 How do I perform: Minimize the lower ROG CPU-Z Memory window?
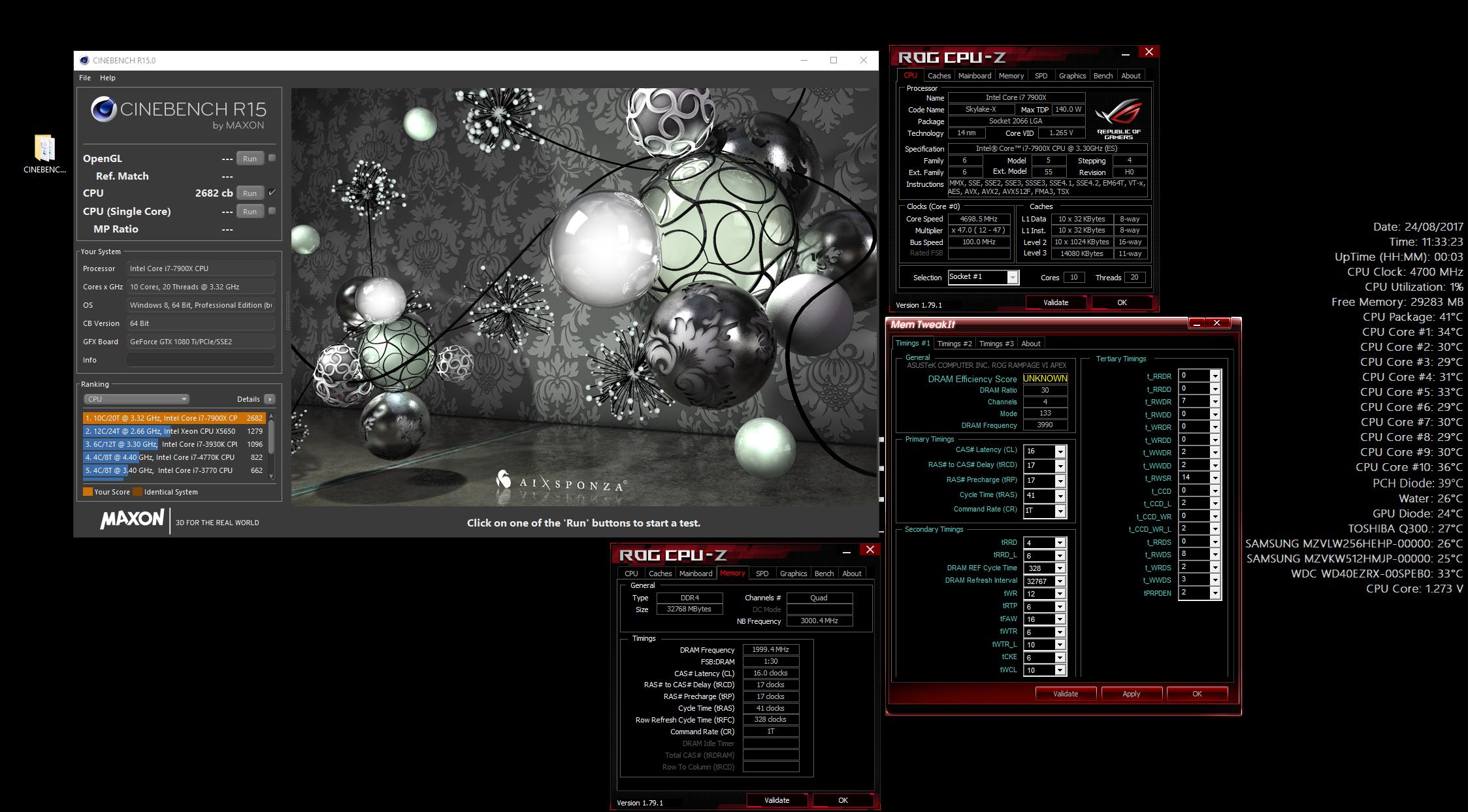click(x=847, y=552)
